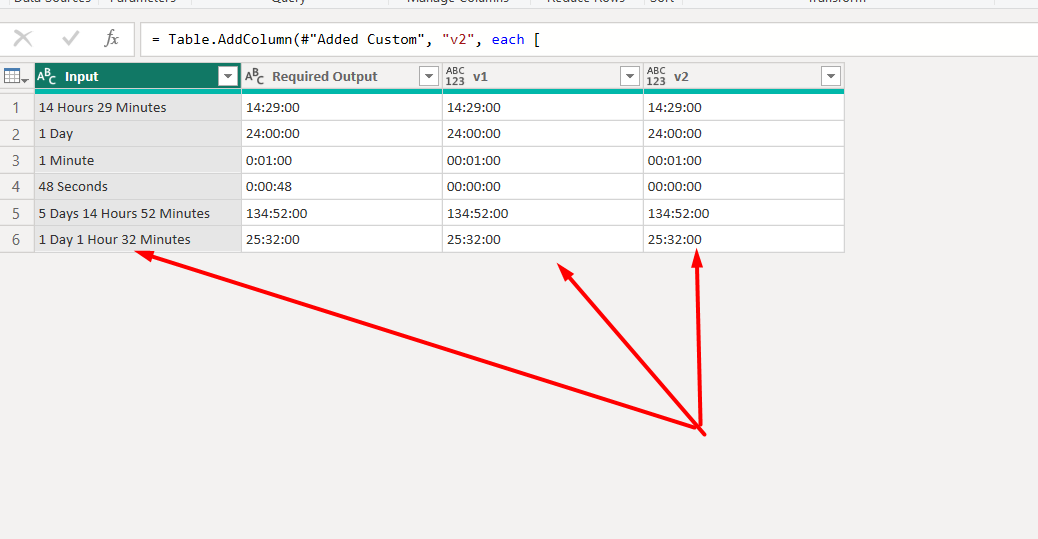Confirm formula with the checkmark icon
Screen dimensions: 1038x539
tap(70, 39)
